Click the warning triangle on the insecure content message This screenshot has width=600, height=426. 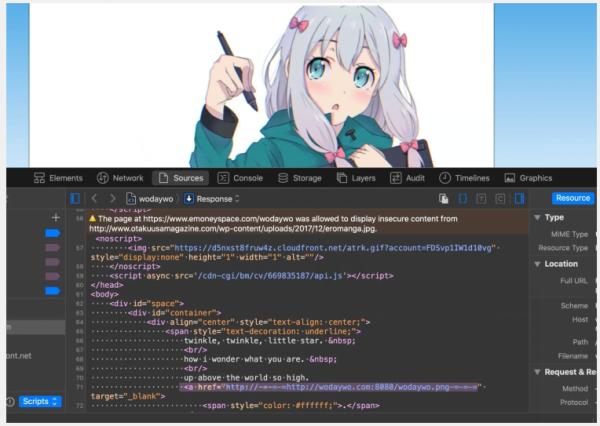[92, 219]
